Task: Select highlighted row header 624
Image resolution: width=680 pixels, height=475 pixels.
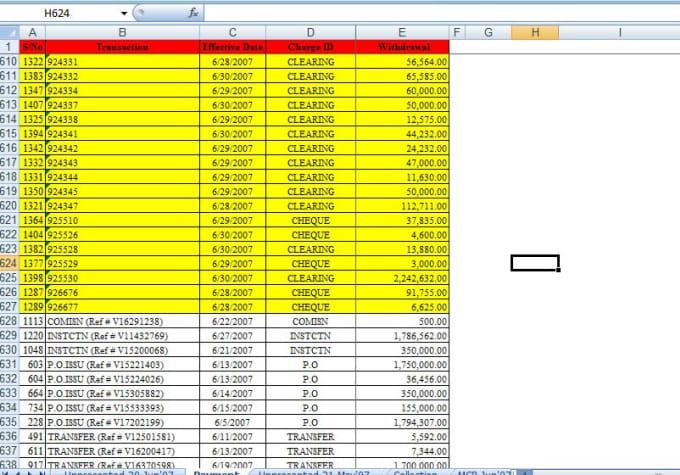Action: pyautogui.click(x=10, y=263)
